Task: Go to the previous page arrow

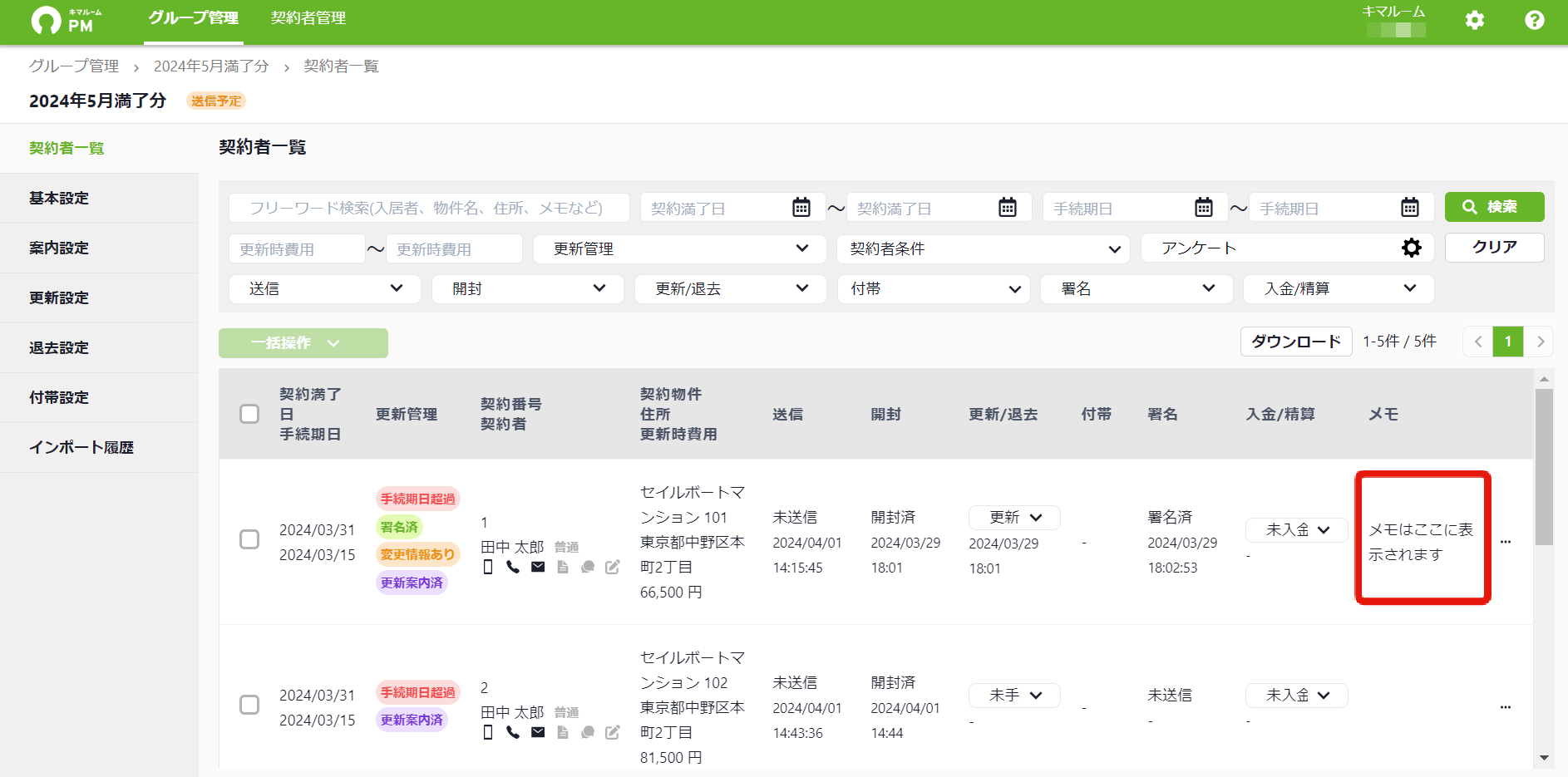Action: pyautogui.click(x=1478, y=342)
